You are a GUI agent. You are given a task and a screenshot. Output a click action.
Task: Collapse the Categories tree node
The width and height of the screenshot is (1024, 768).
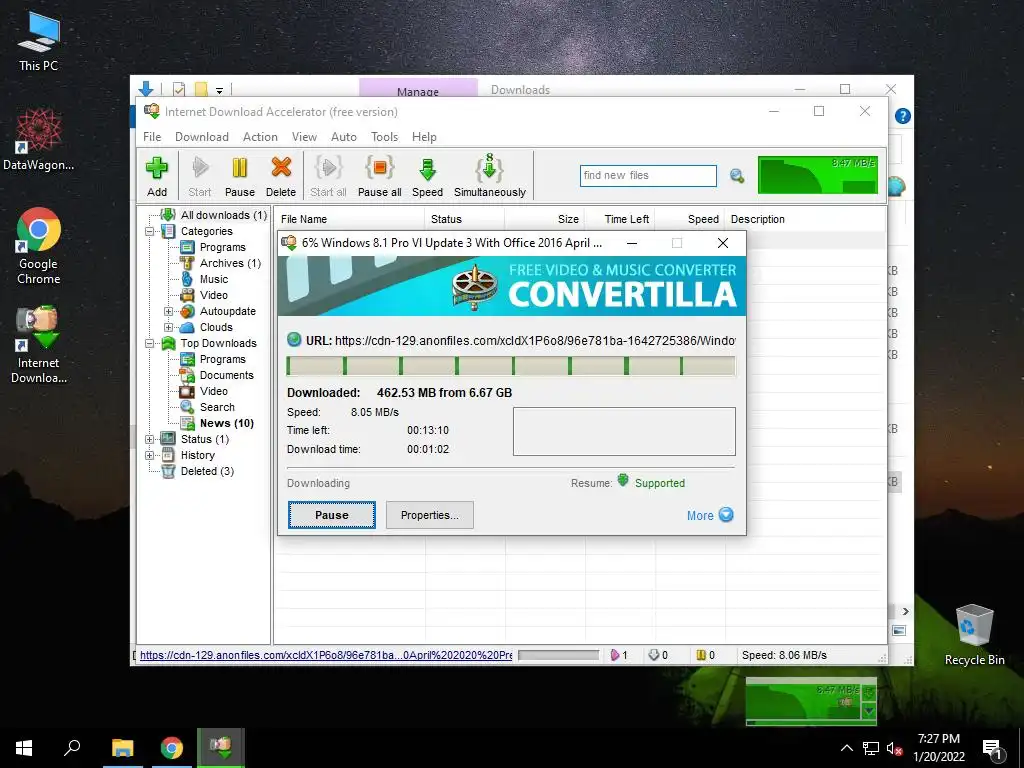(x=150, y=231)
